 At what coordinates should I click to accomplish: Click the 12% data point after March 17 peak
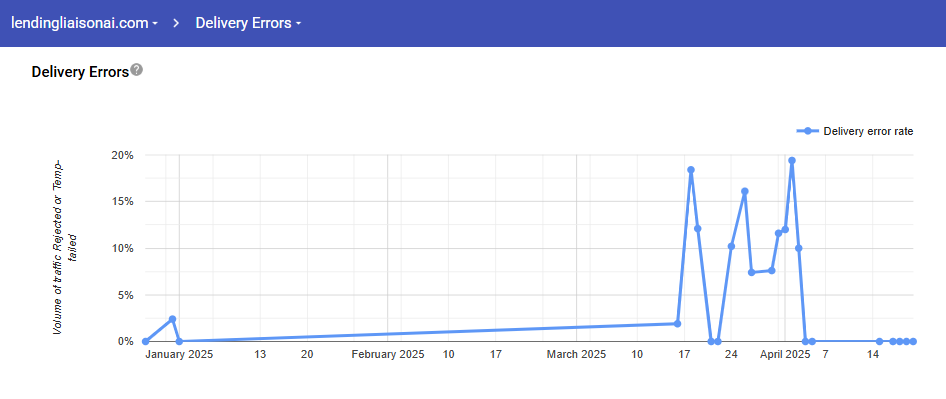pyautogui.click(x=697, y=229)
